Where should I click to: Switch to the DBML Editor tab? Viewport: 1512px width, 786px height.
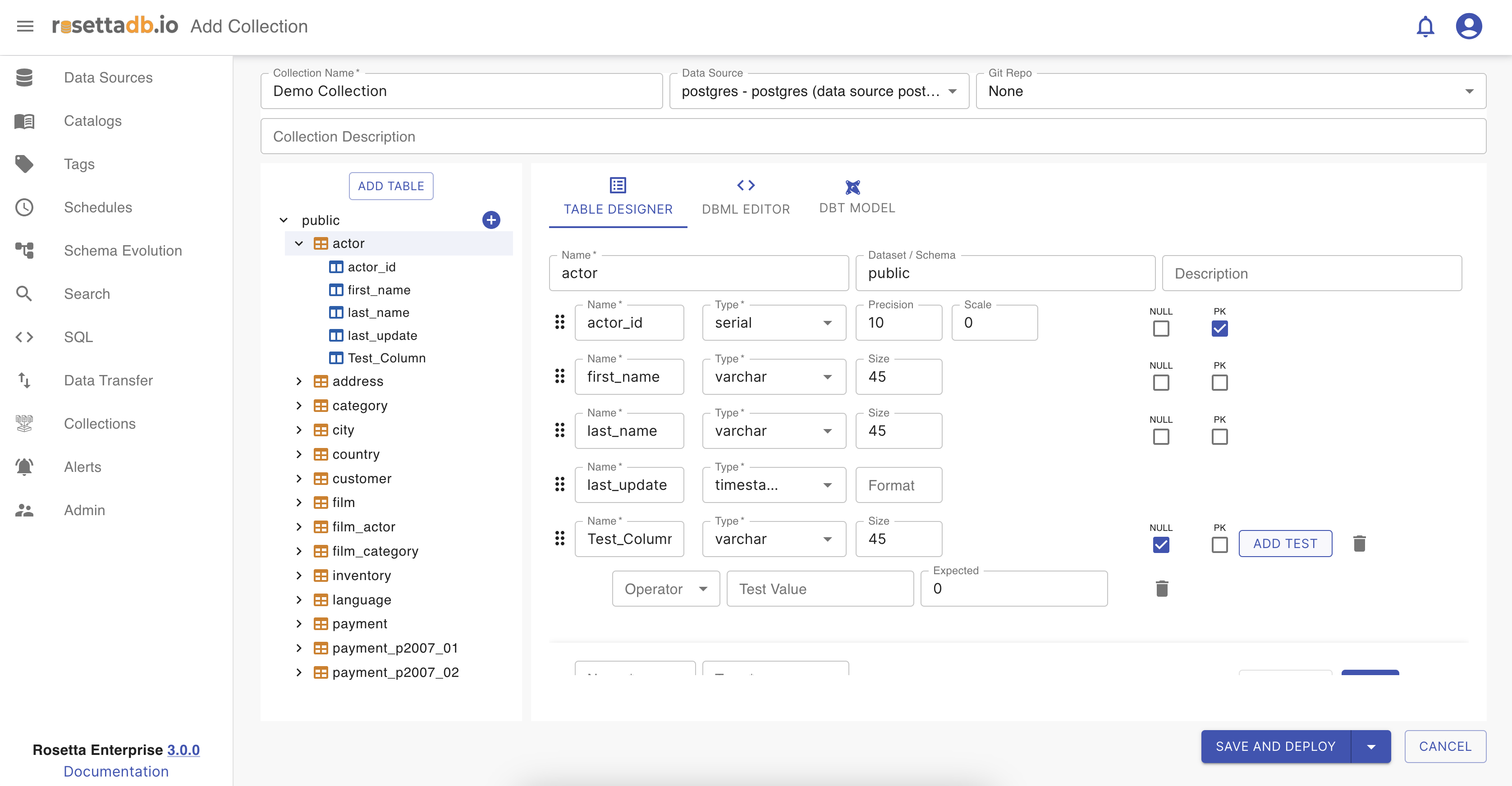click(746, 197)
